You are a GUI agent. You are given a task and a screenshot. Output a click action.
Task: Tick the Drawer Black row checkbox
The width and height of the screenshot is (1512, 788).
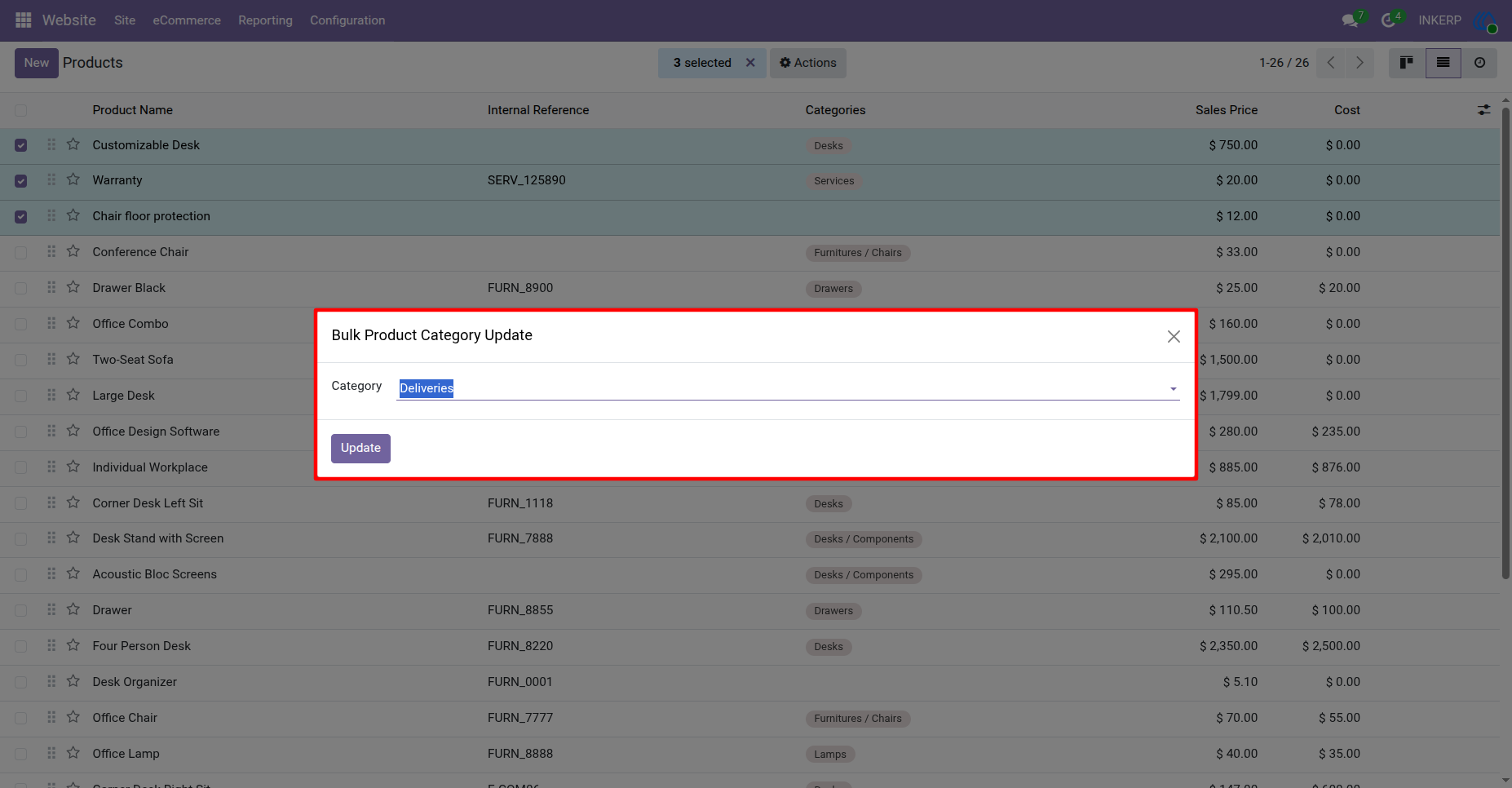click(21, 289)
